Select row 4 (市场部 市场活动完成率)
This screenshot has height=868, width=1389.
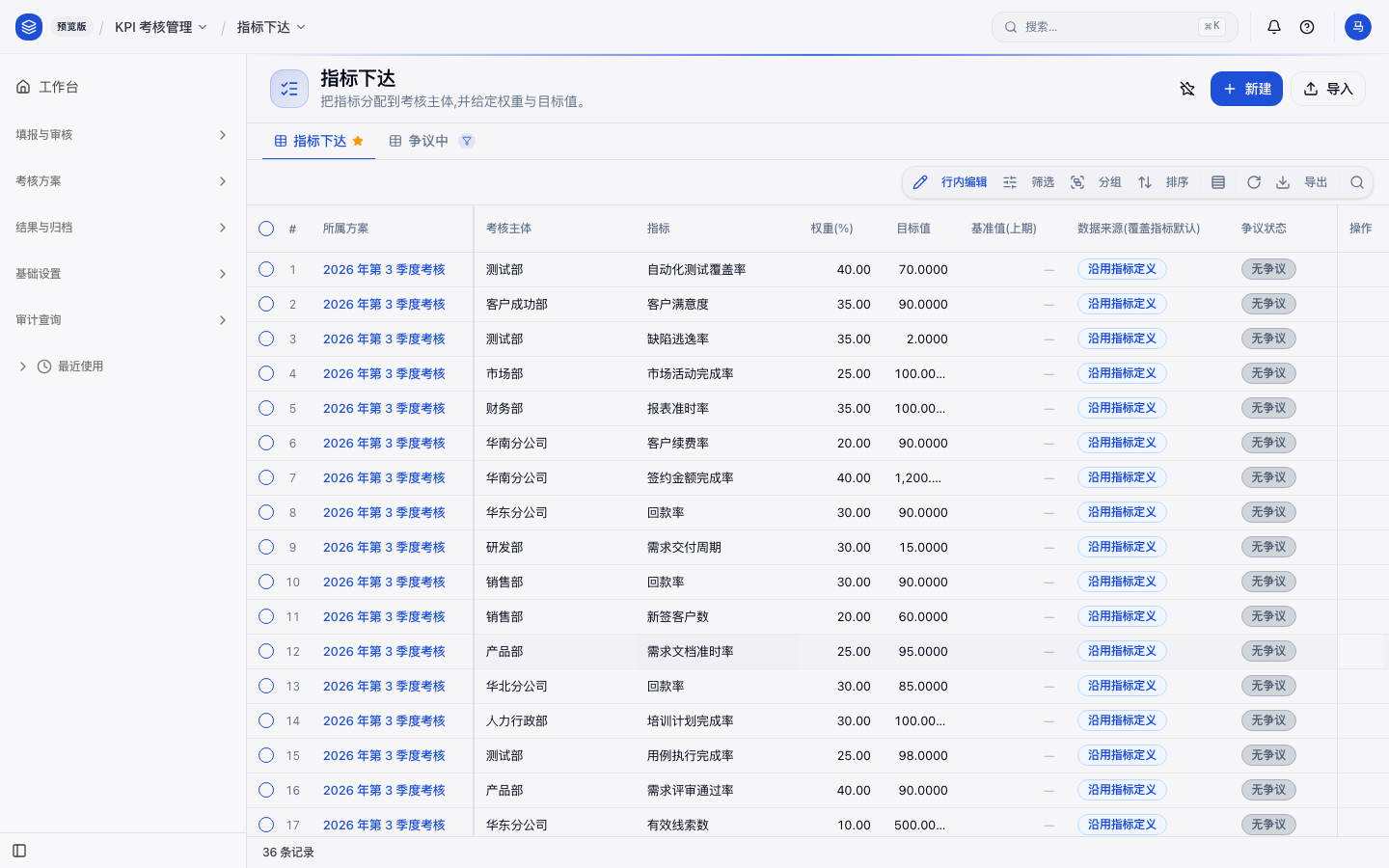(x=266, y=373)
